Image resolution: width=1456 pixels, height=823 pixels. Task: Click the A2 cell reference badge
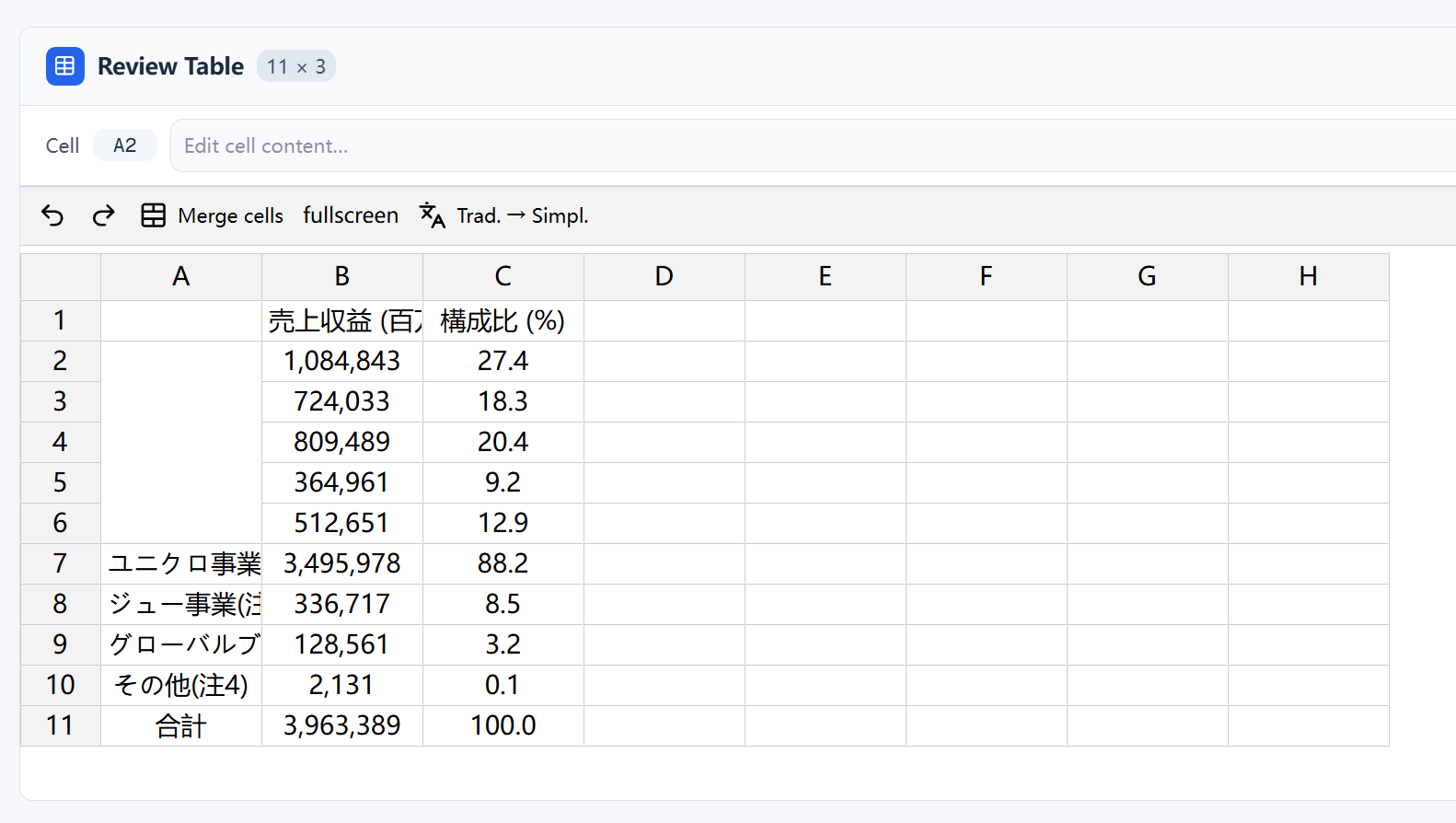pyautogui.click(x=124, y=145)
